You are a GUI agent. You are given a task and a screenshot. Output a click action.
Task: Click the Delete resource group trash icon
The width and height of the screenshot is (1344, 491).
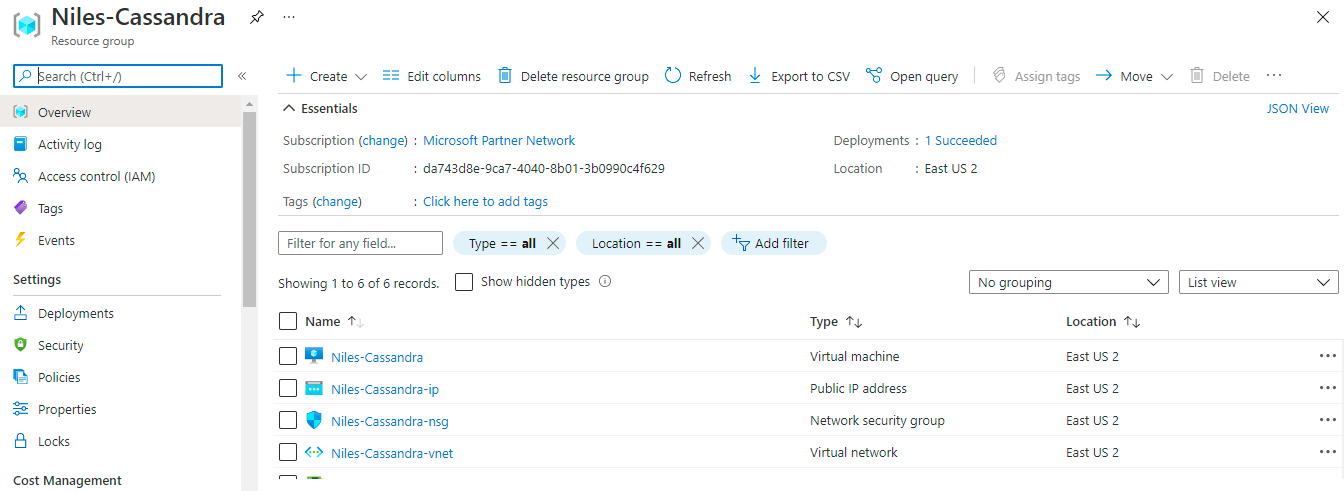(x=505, y=76)
